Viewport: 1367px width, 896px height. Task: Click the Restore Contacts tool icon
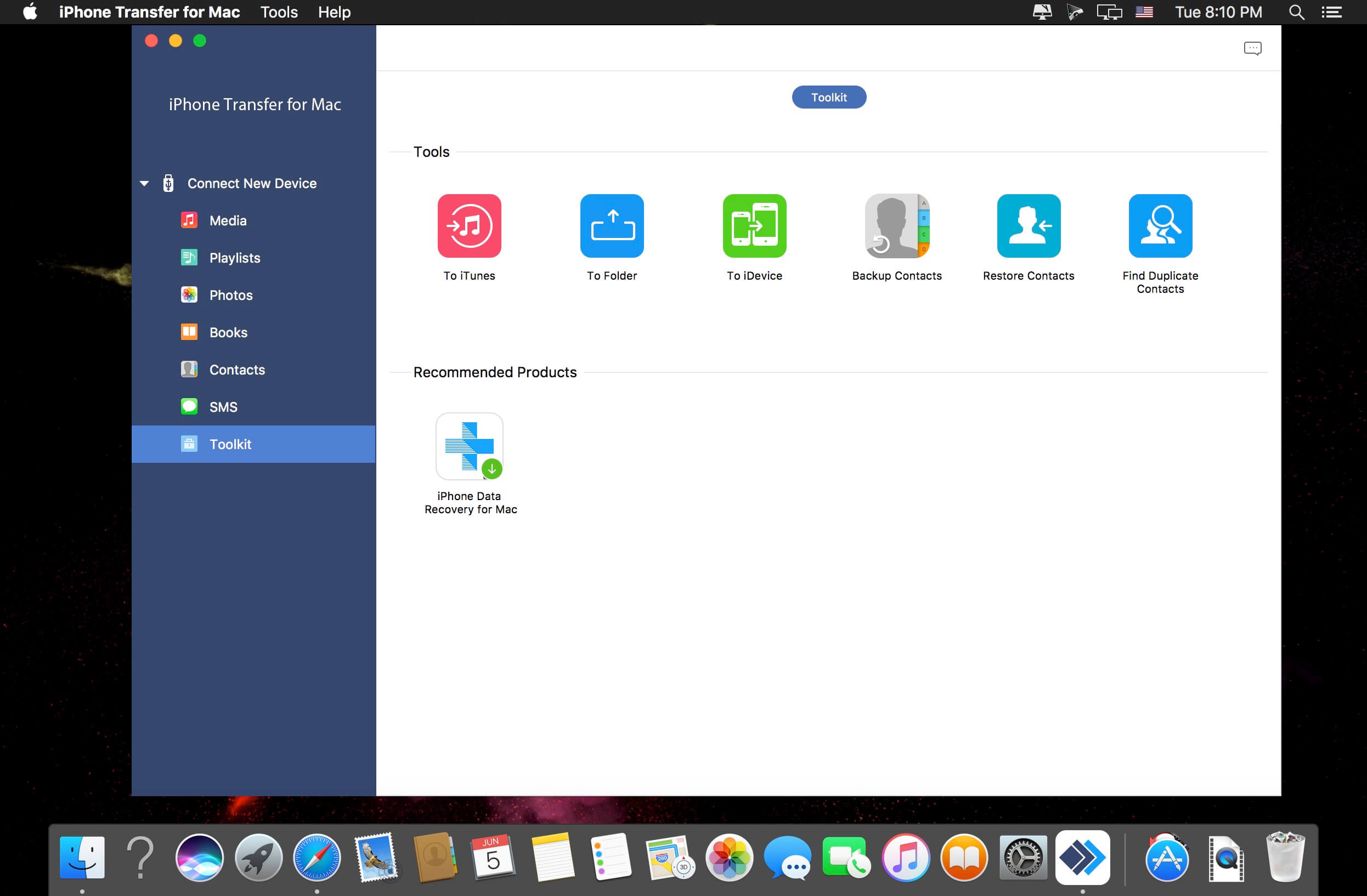click(1028, 225)
